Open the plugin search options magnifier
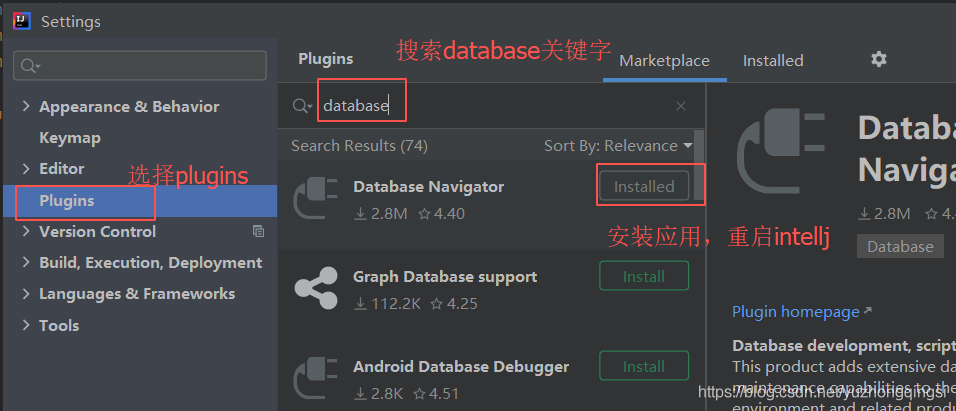Screen dimensions: 956x411 pyautogui.click(x=302, y=106)
